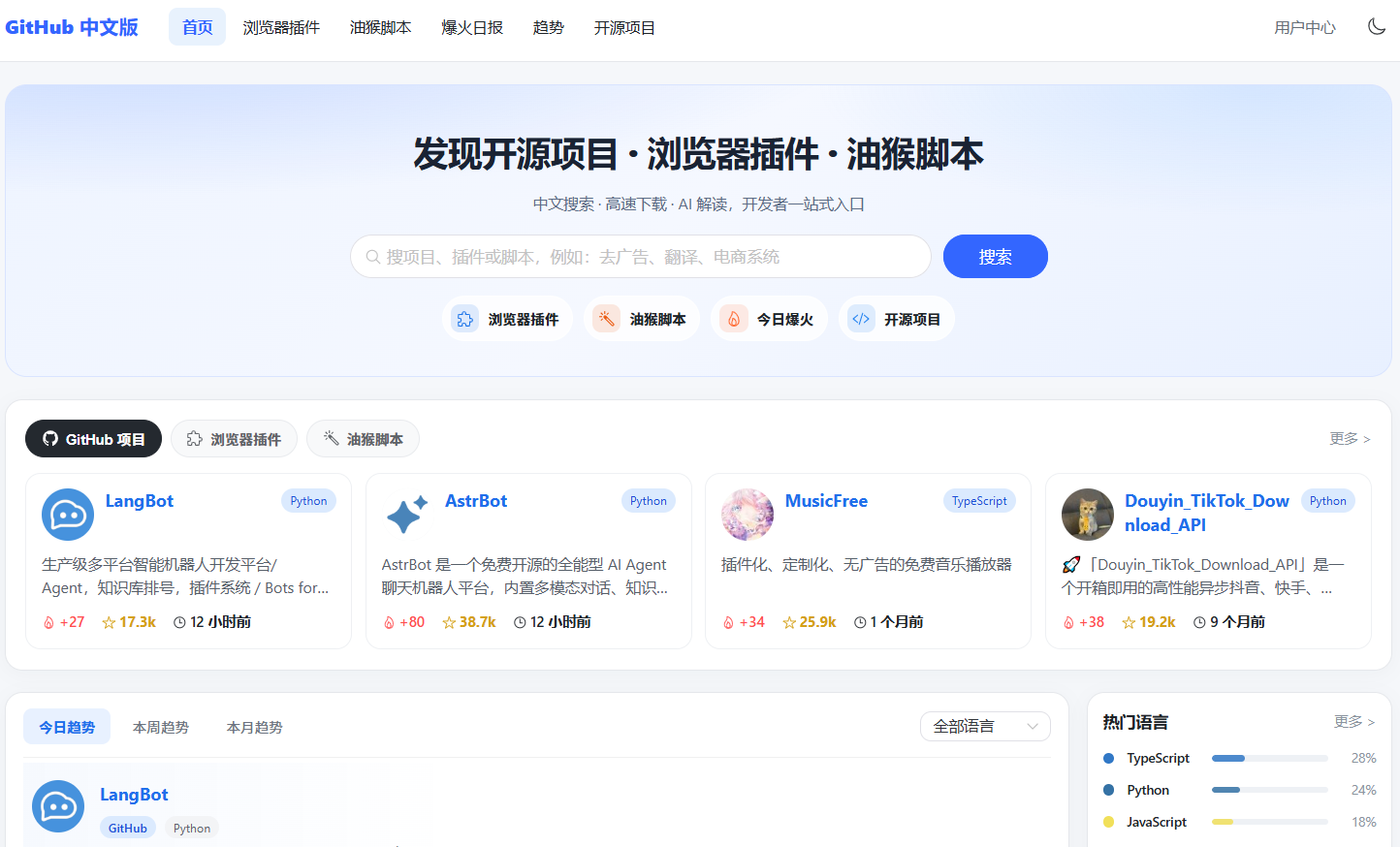Screen dimensions: 1400x847
Task: Click the Python language color dot
Action: click(x=1108, y=790)
